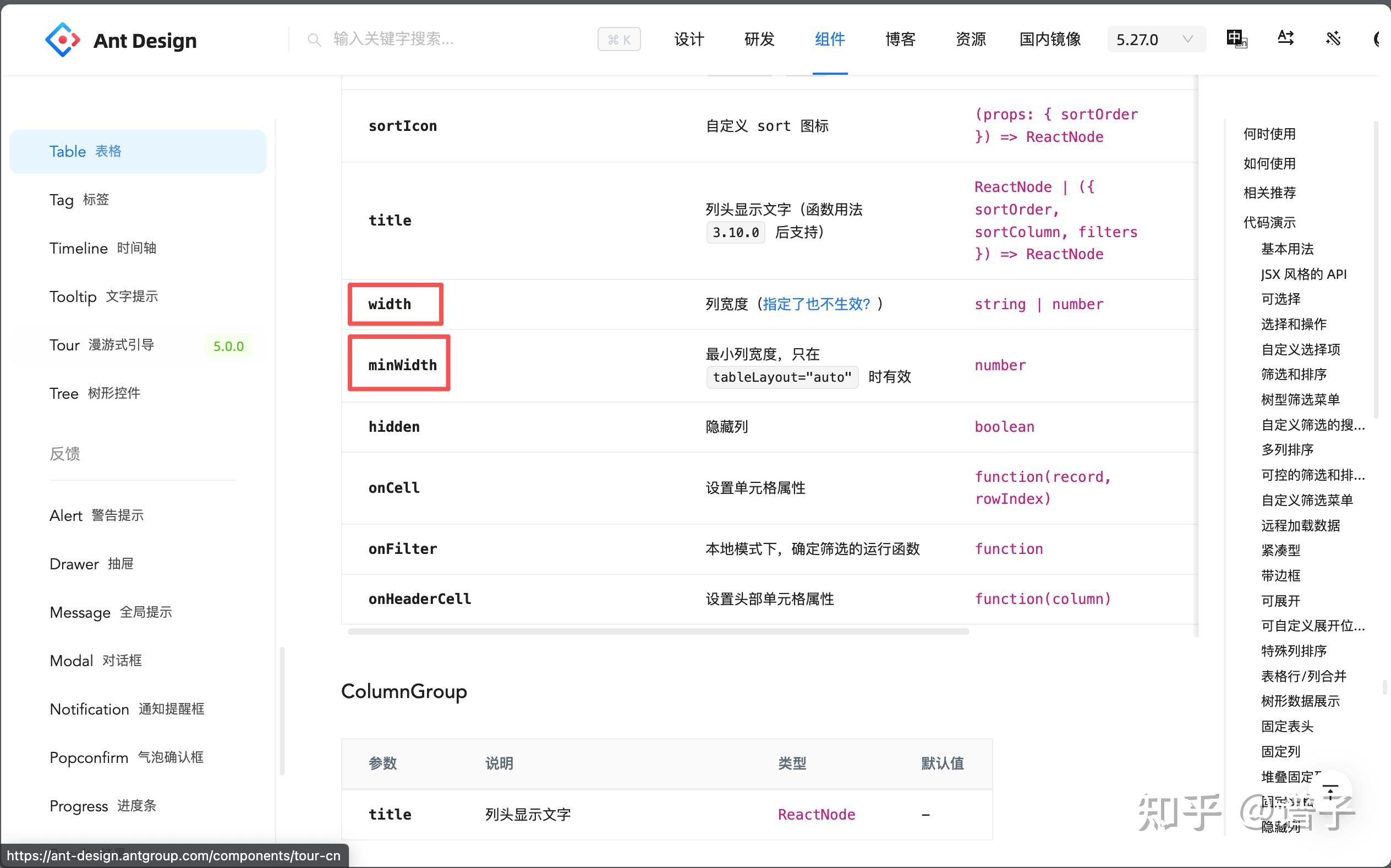Jump to 可选择 anchor

tap(1281, 299)
